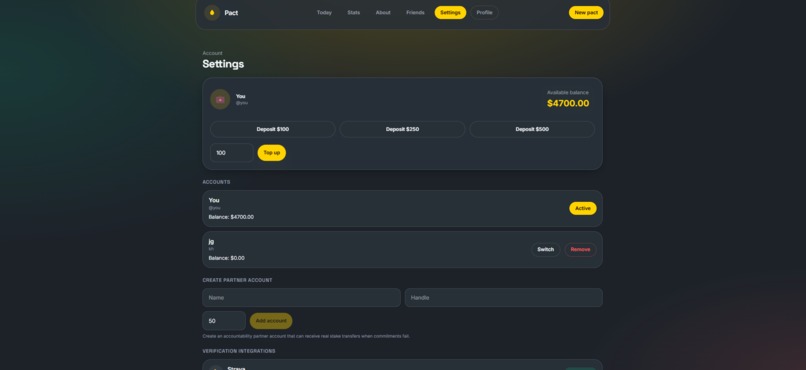The width and height of the screenshot is (806, 370).
Task: Open the Profile tab
Action: point(484,13)
